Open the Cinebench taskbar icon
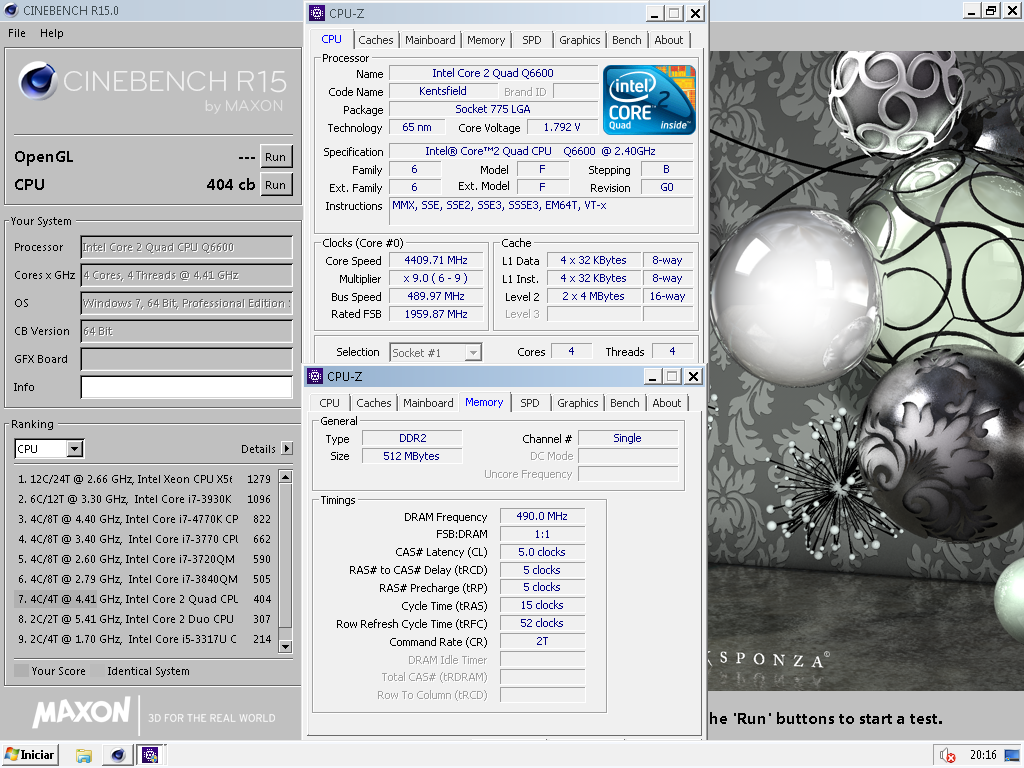Image resolution: width=1024 pixels, height=768 pixels. pos(118,756)
